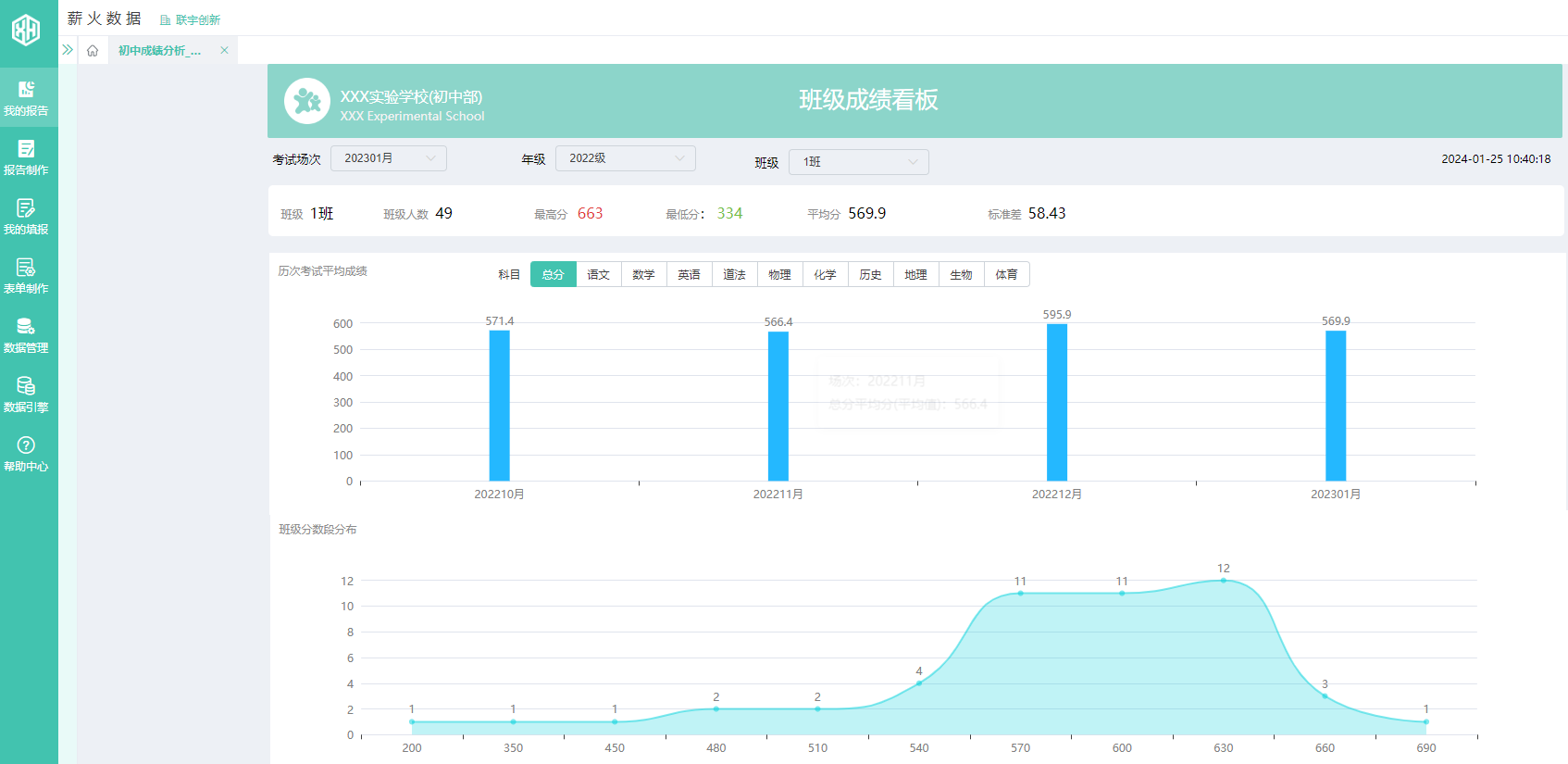Viewport: 1568px width, 764px height.
Task: Select the 生物 subject tab
Action: [962, 274]
